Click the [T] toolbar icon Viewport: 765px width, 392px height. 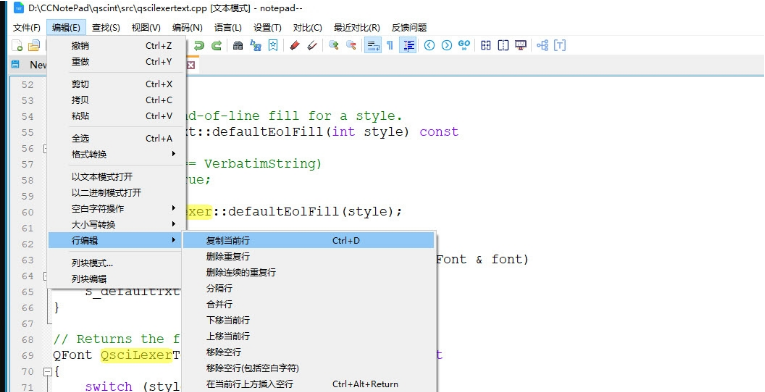[560, 46]
